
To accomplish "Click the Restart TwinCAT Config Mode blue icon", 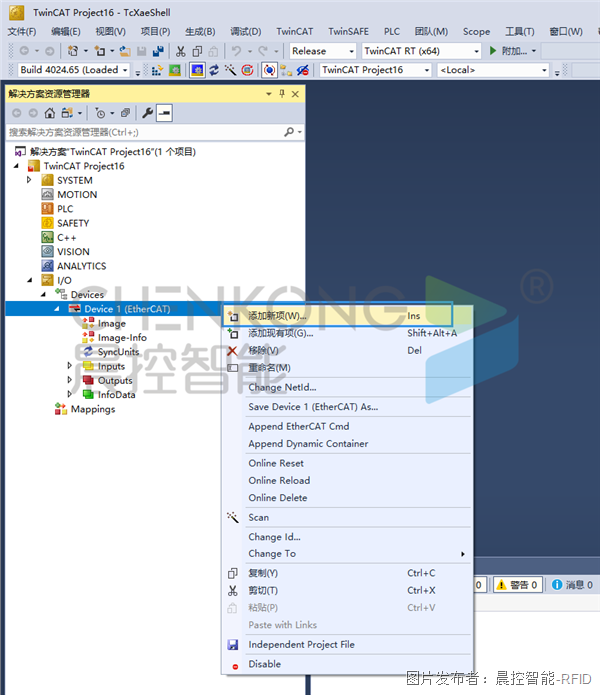I will (197, 70).
